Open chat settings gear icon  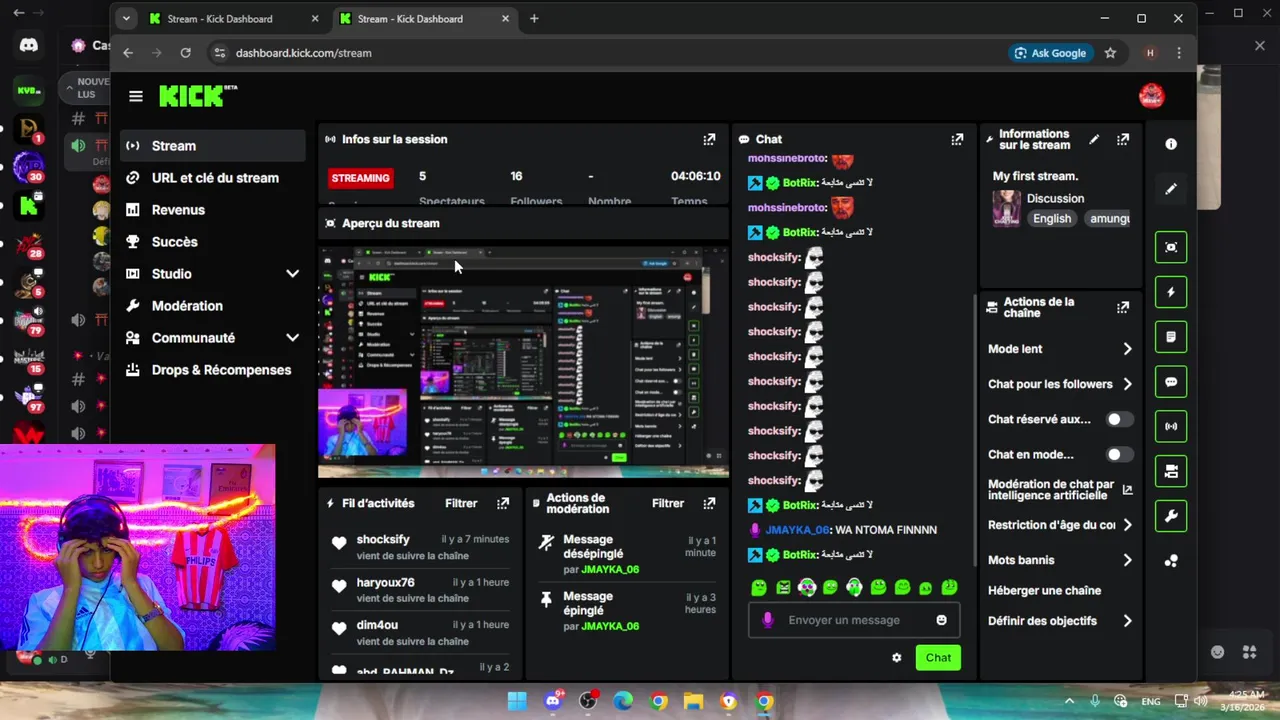pos(896,658)
